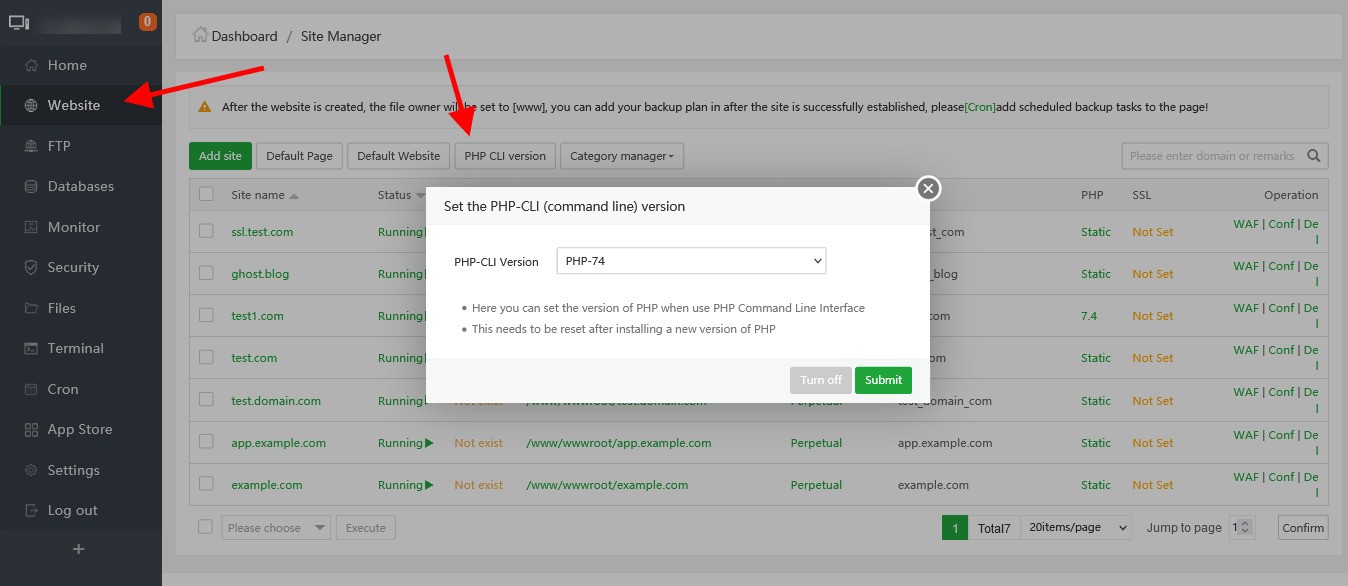Open the ghost.blog site configuration link
This screenshot has height=586, width=1348.
(x=260, y=273)
